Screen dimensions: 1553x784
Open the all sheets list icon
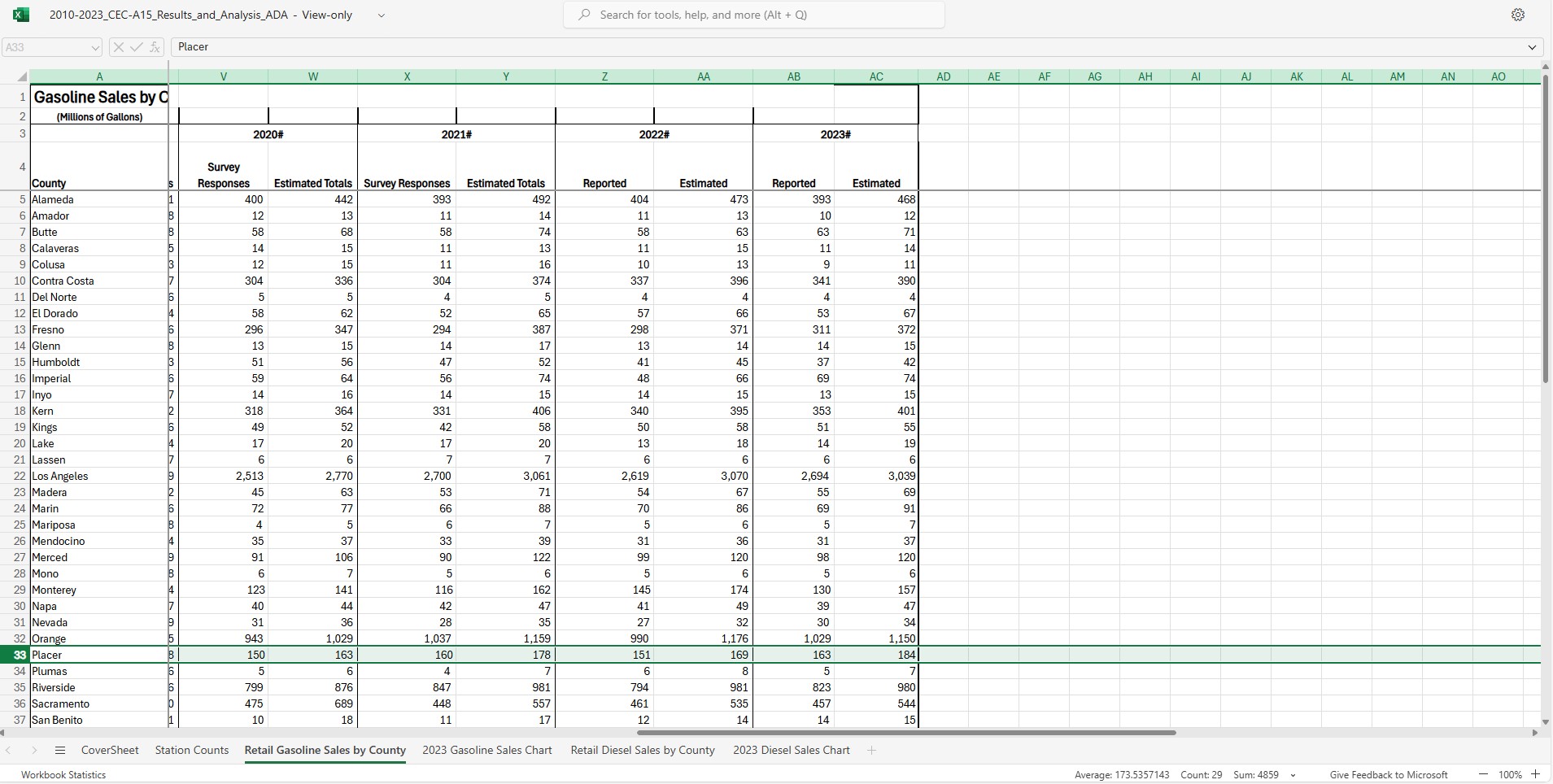pos(59,750)
